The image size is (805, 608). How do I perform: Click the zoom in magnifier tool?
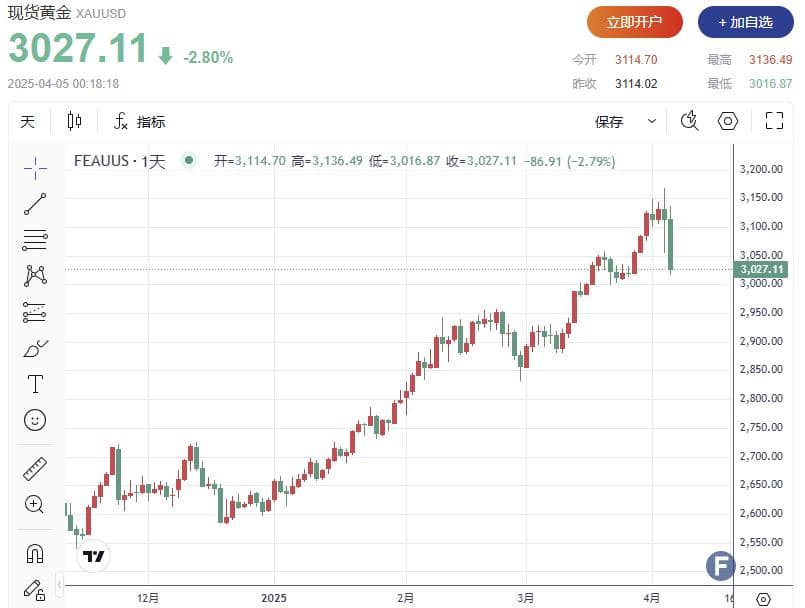(34, 505)
